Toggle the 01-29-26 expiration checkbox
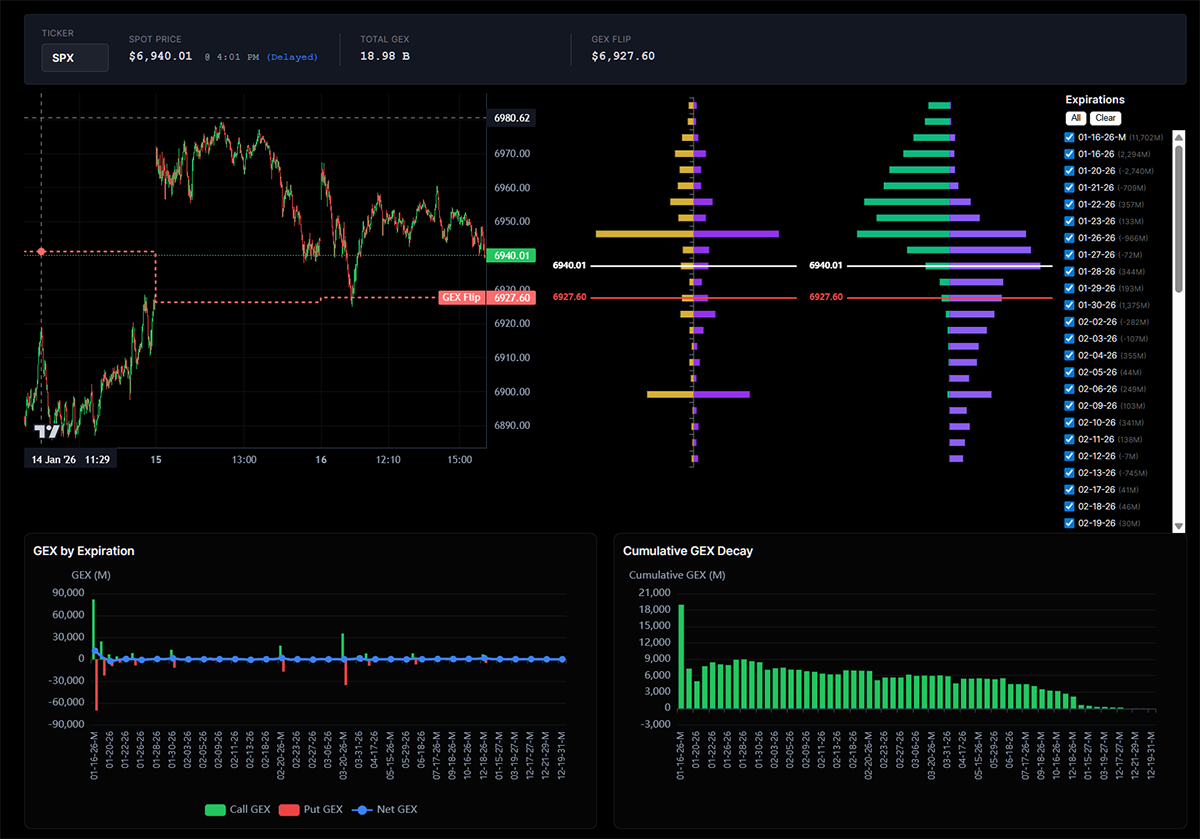The image size is (1200, 839). tap(1069, 288)
